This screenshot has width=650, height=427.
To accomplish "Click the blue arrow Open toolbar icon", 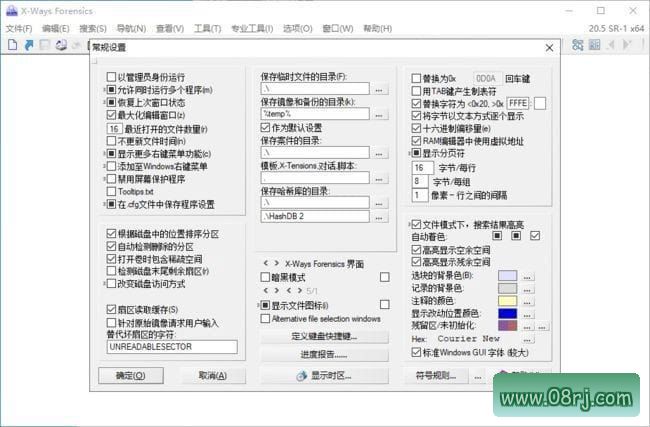I will click(29, 45).
